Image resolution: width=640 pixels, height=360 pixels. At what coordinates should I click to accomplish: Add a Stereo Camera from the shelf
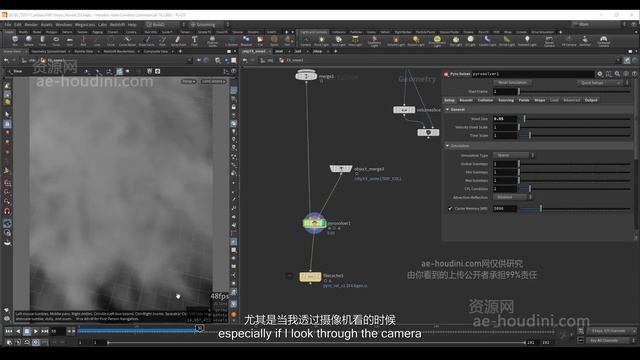click(x=549, y=40)
